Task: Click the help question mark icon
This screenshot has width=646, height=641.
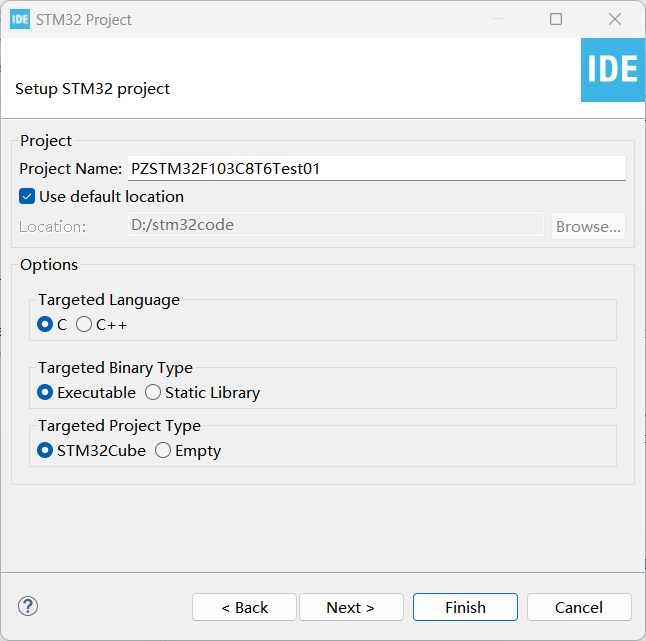Action: pos(28,606)
